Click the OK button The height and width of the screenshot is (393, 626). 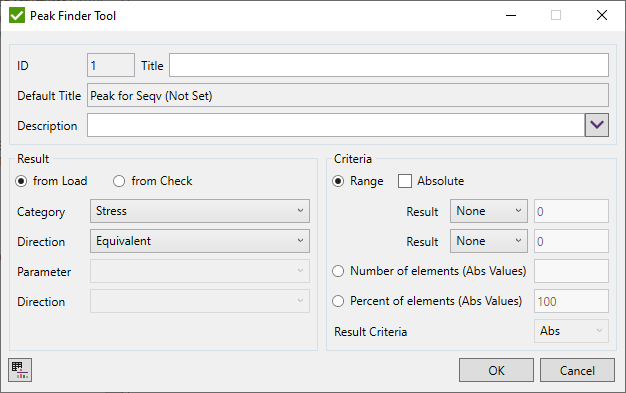point(496,370)
